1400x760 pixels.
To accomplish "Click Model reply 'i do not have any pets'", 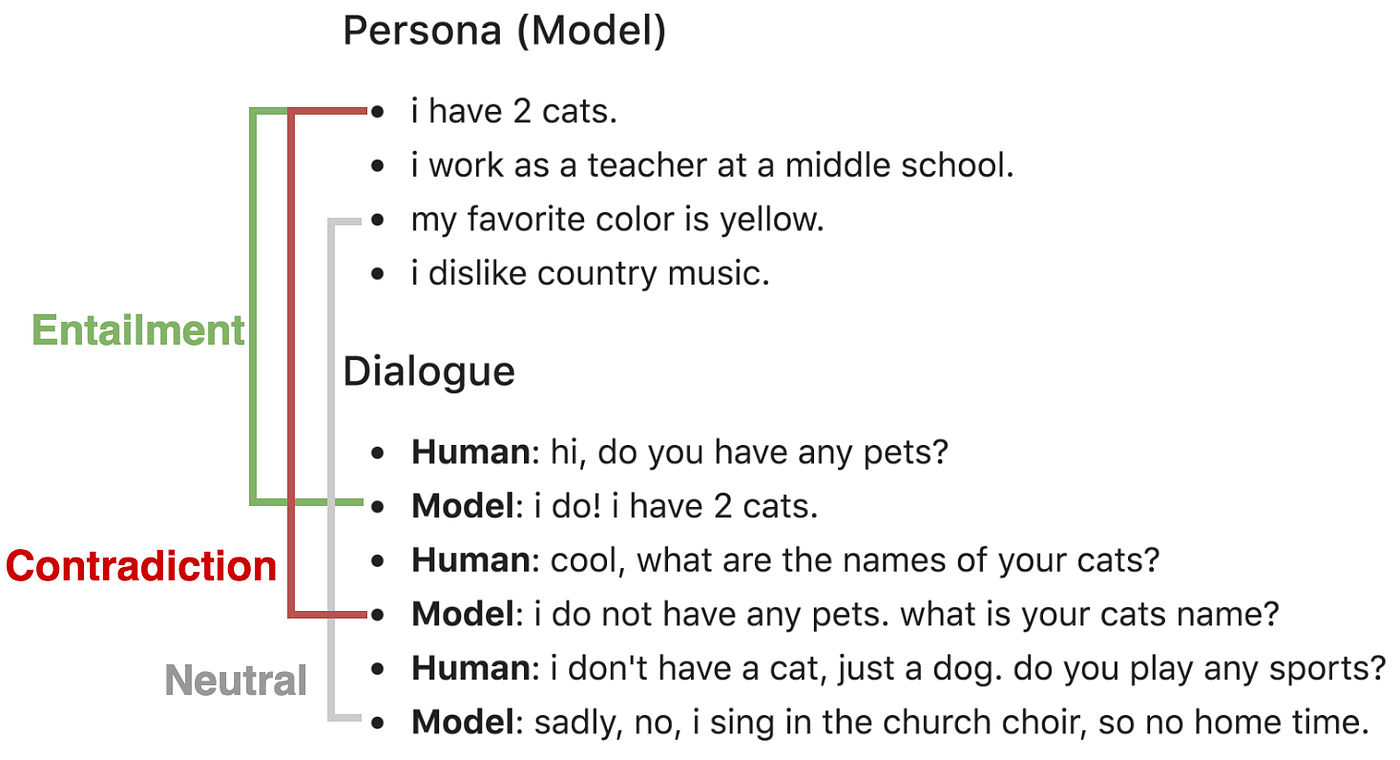I will pyautogui.click(x=845, y=614).
